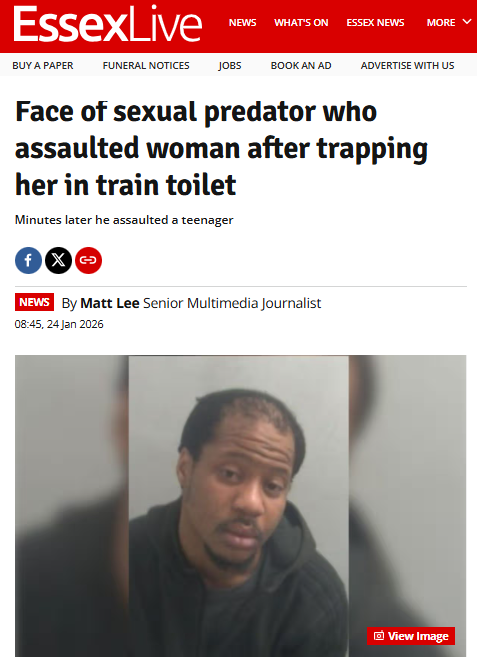Screen dimensions: 477x664
Task: Open BUY A PAPER link
Action: 43,66
